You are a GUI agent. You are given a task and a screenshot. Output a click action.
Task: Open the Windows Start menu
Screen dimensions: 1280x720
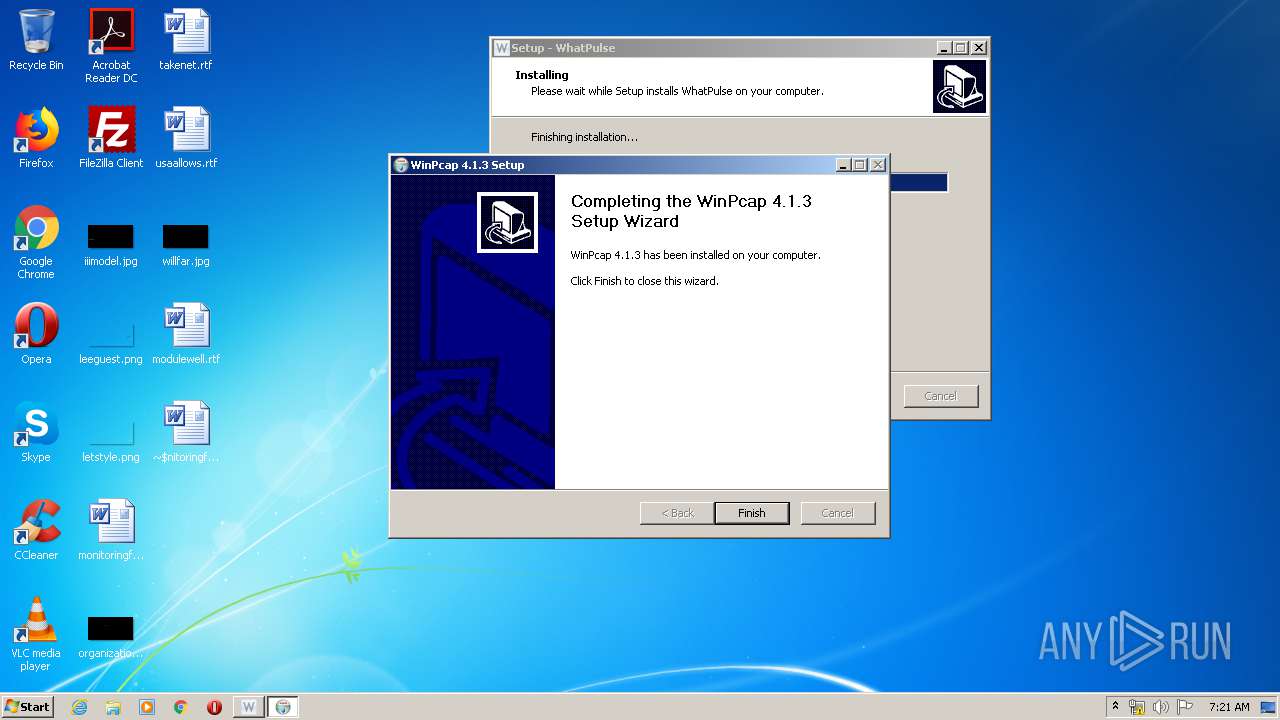point(27,706)
